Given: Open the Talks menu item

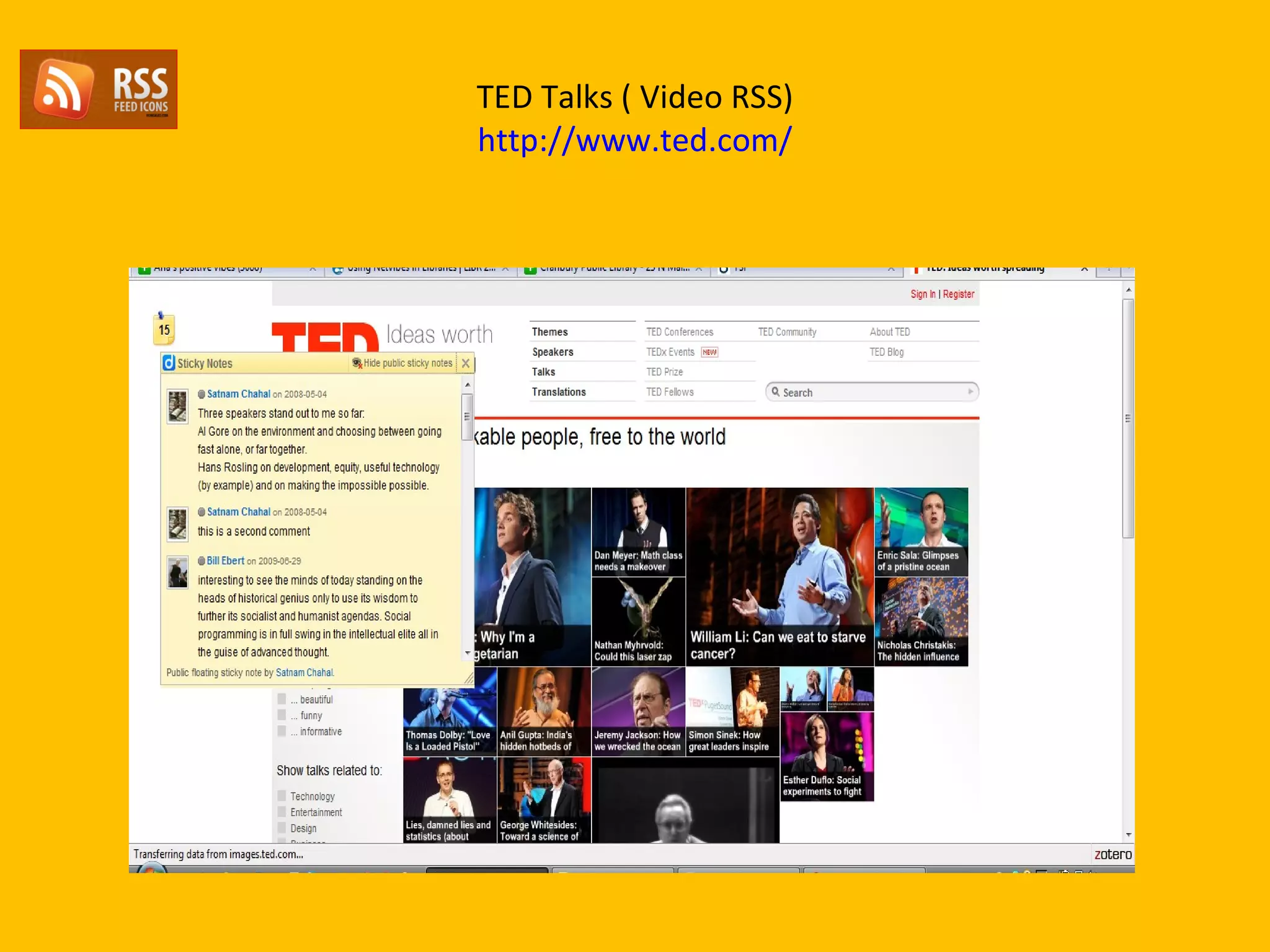Looking at the screenshot, I should click(543, 372).
